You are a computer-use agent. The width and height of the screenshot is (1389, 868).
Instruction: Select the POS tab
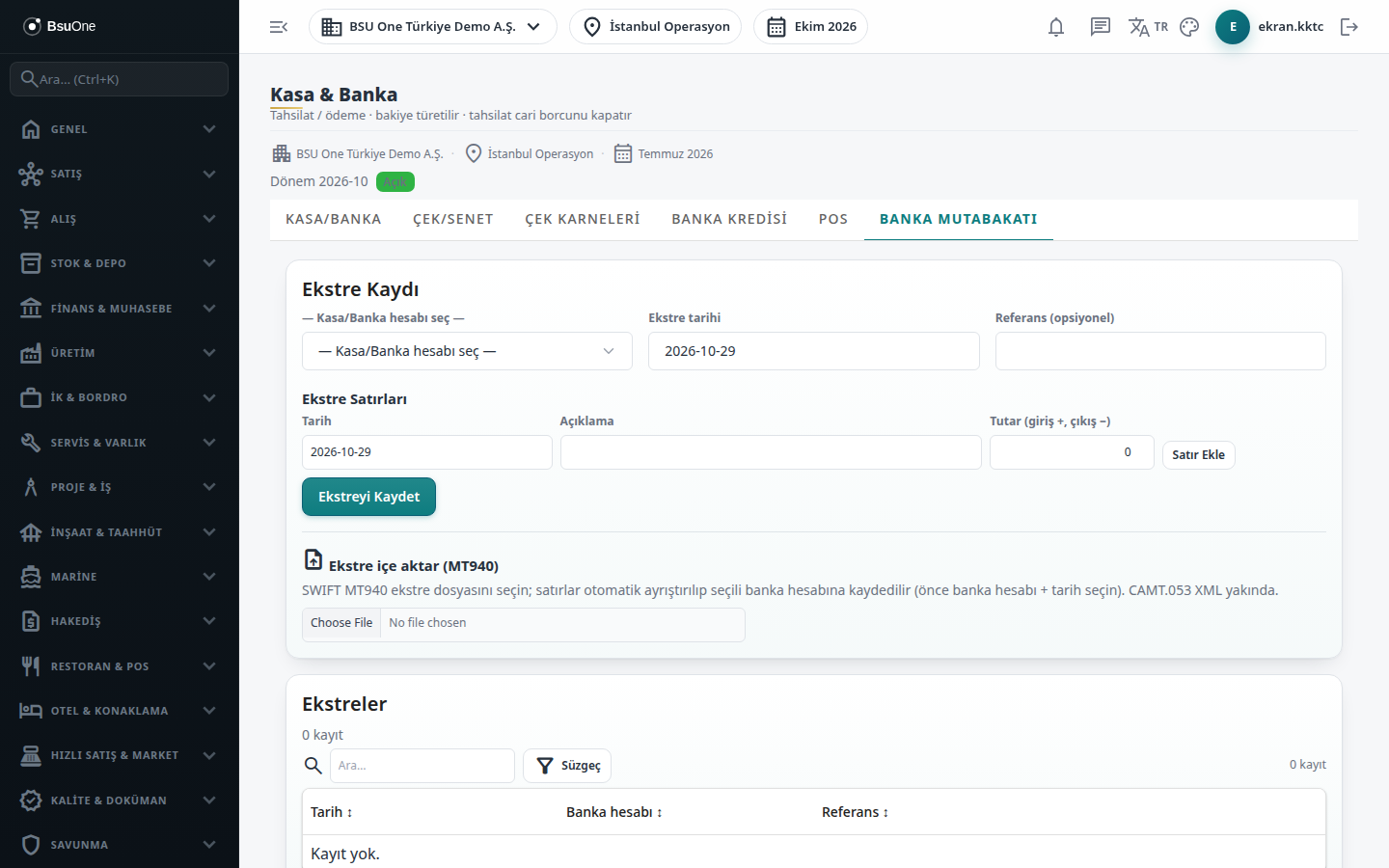[833, 219]
